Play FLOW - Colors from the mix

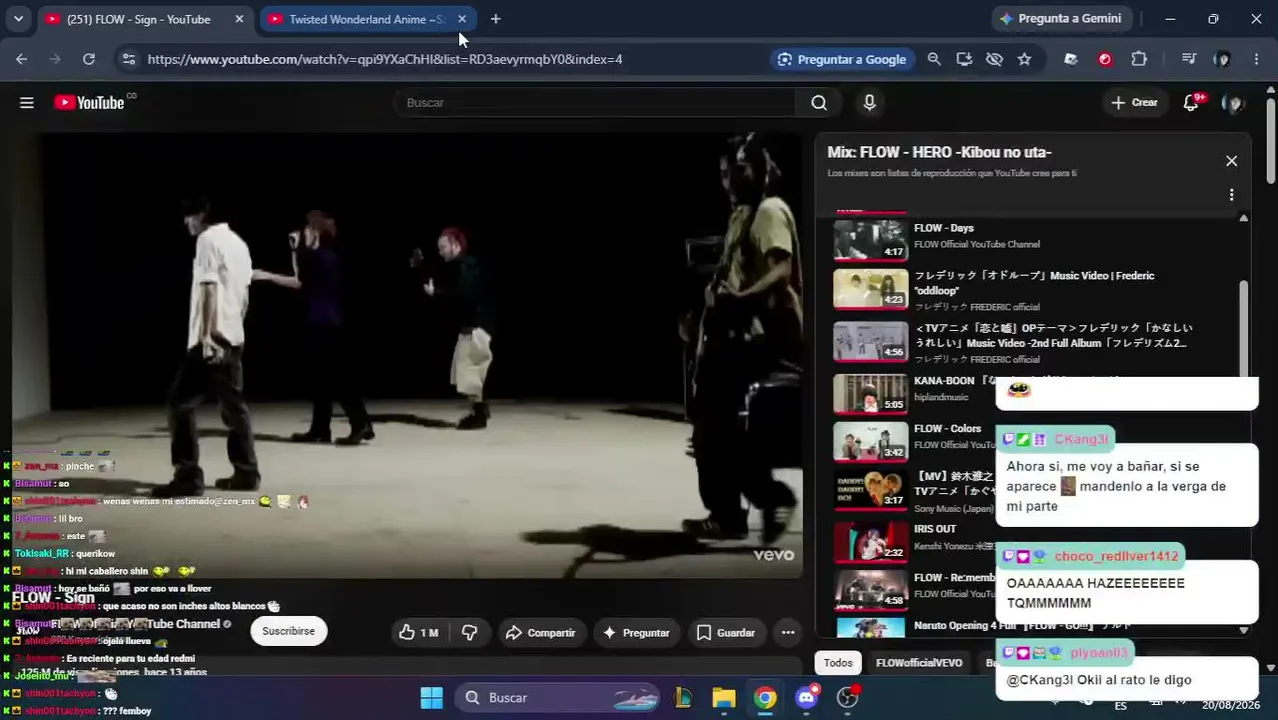click(947, 428)
